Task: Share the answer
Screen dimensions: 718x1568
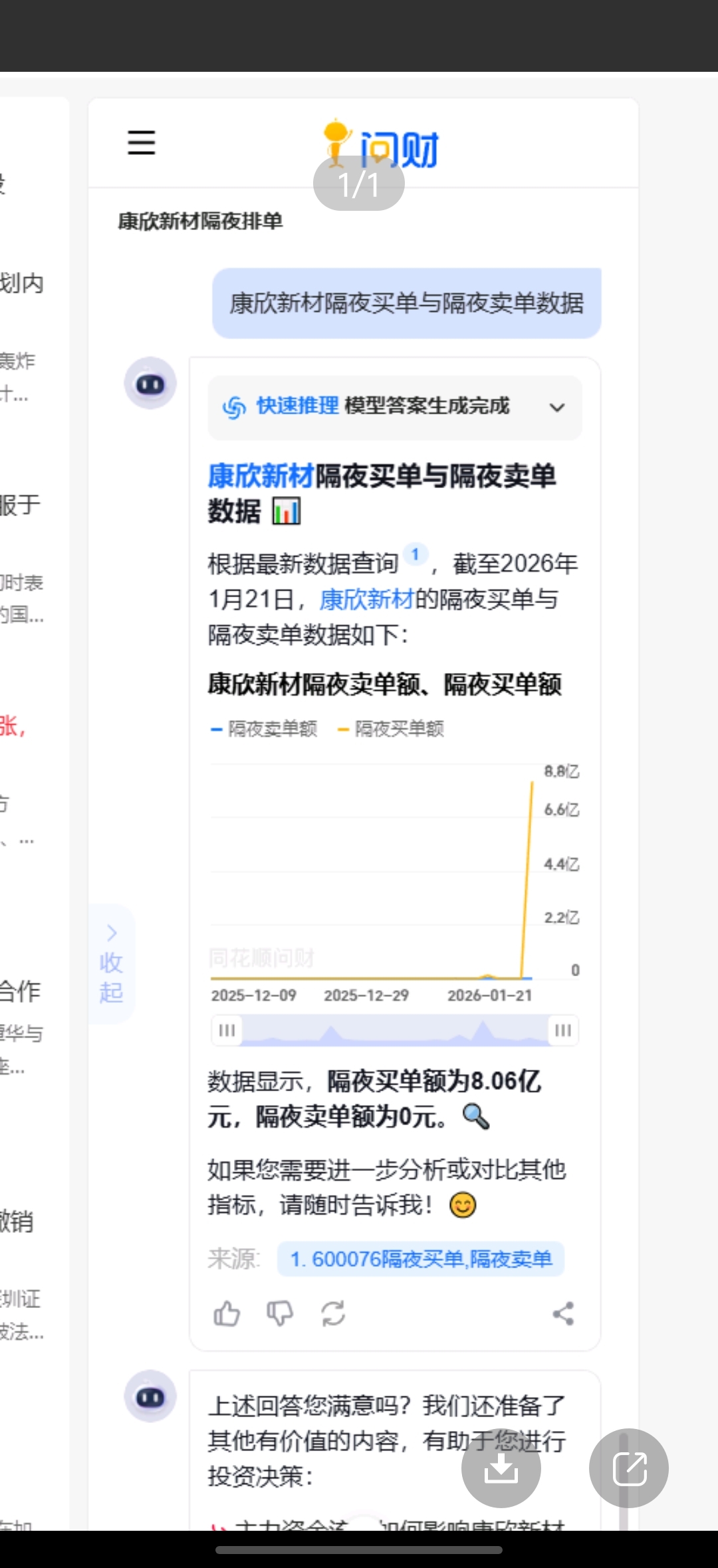Action: pyautogui.click(x=563, y=1313)
